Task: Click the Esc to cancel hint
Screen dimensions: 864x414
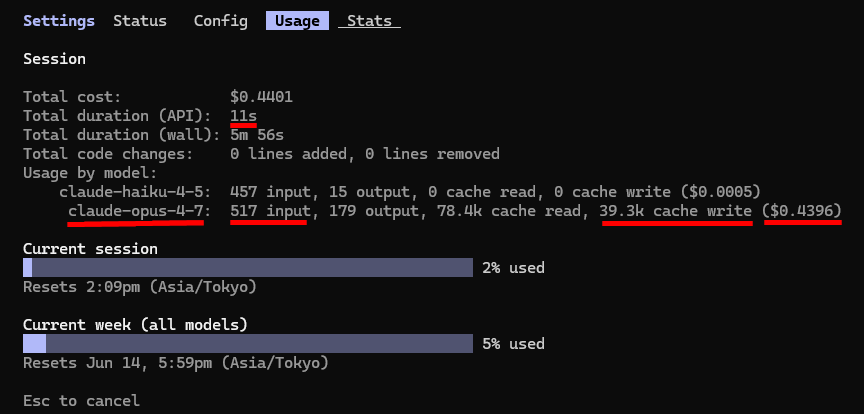Action: pyautogui.click(x=81, y=400)
